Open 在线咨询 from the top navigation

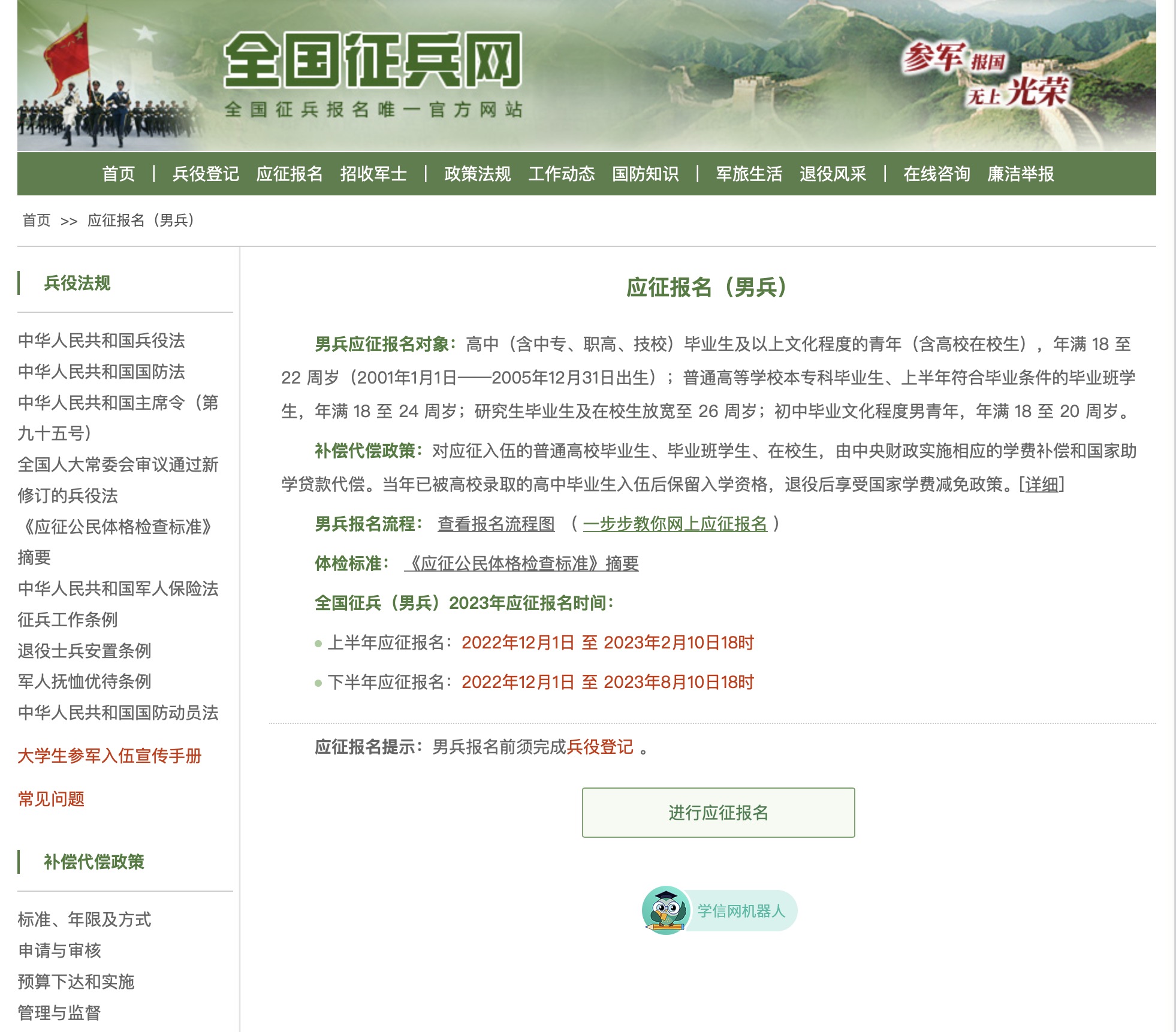pos(936,174)
